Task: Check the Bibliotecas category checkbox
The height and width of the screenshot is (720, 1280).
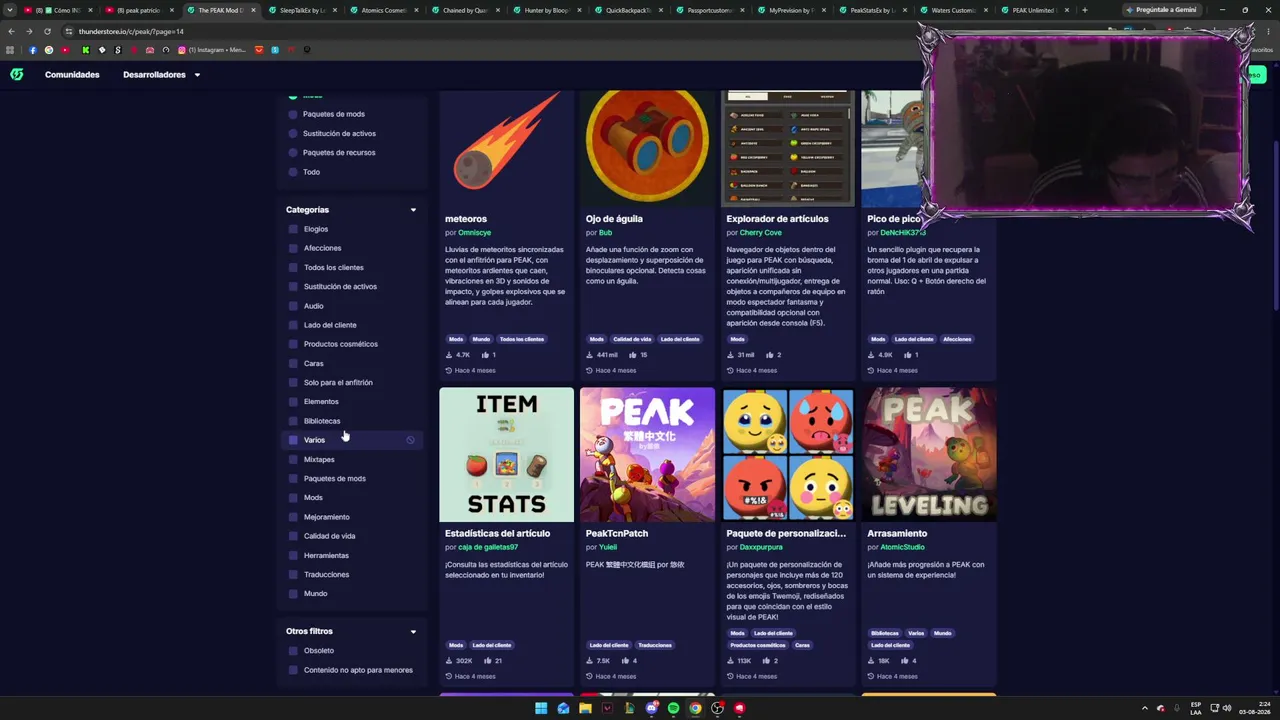Action: [x=293, y=421]
